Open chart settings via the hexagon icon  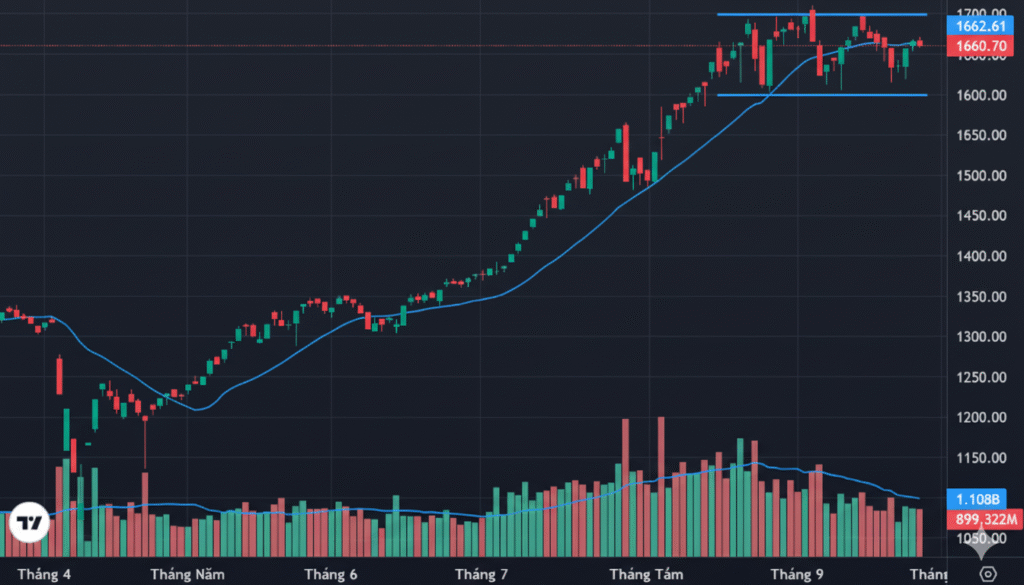(x=988, y=573)
